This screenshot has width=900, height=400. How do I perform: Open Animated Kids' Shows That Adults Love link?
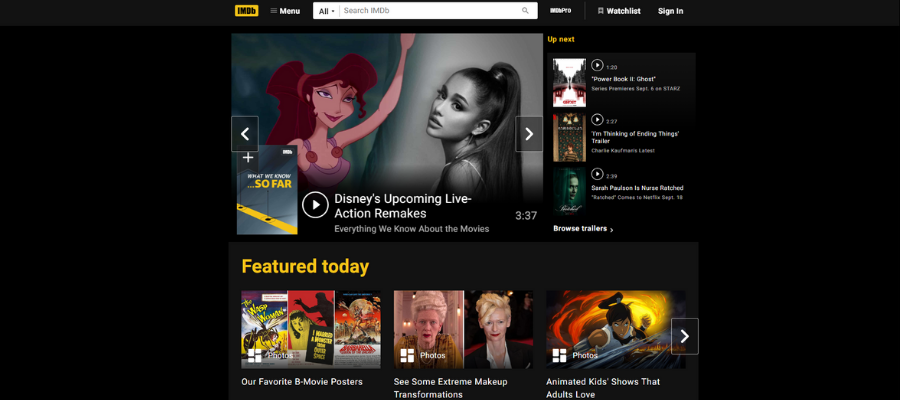[603, 388]
